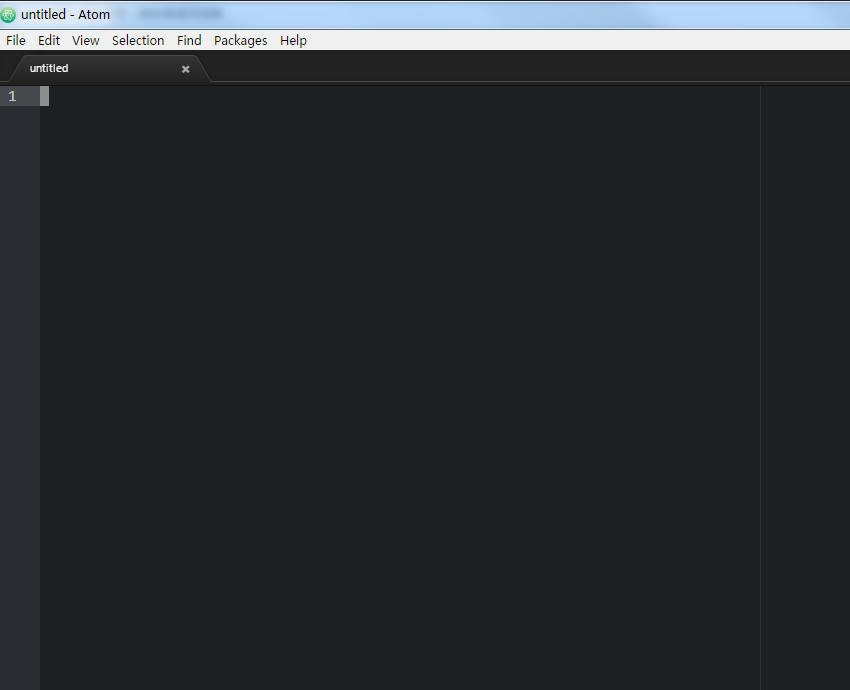Open the Edit menu

point(49,40)
